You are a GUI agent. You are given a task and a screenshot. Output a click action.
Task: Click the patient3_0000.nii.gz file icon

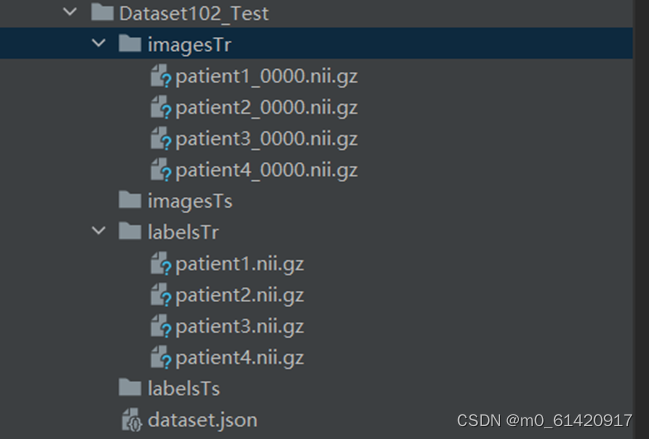pos(161,138)
